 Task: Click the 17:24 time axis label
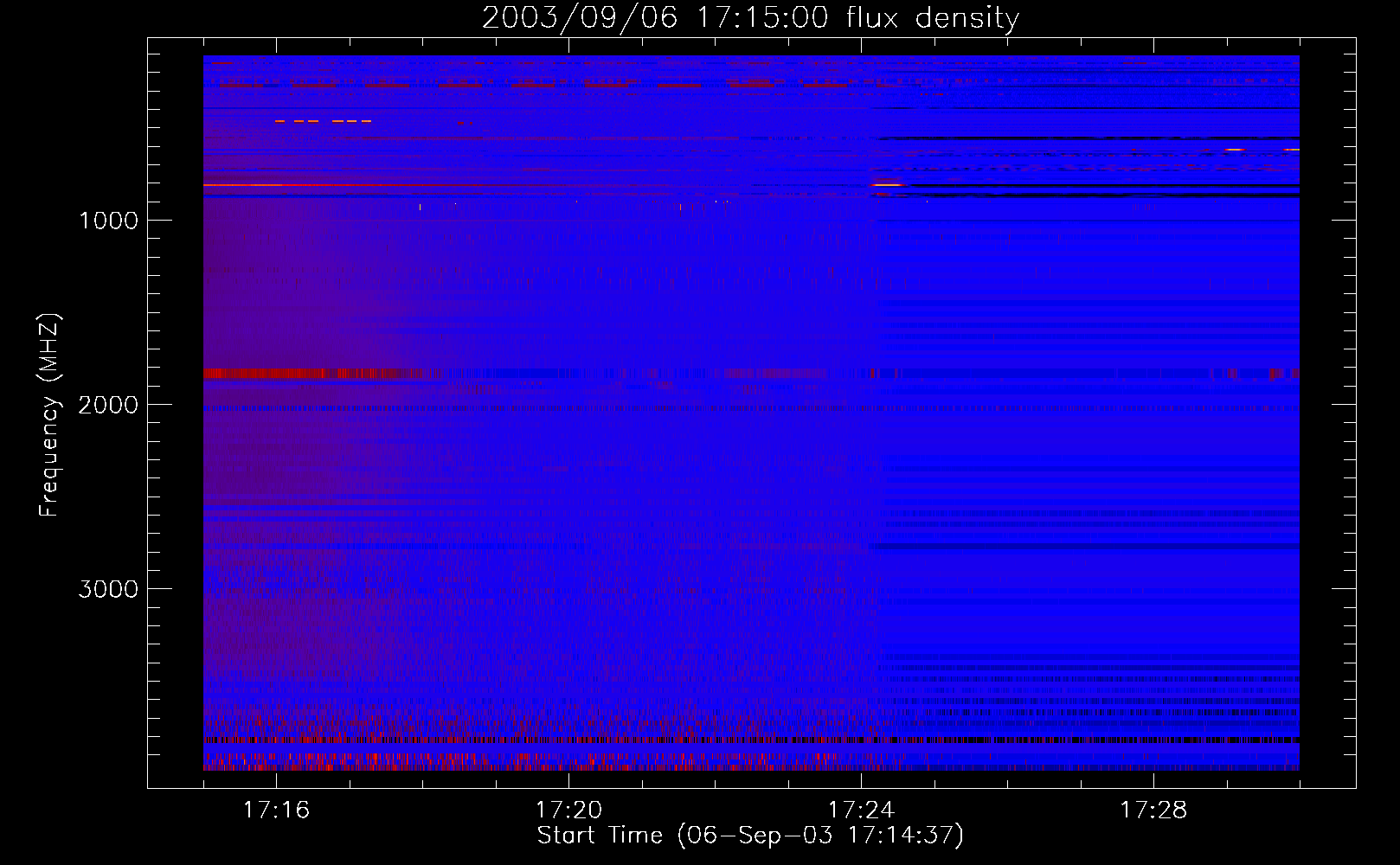point(861,811)
